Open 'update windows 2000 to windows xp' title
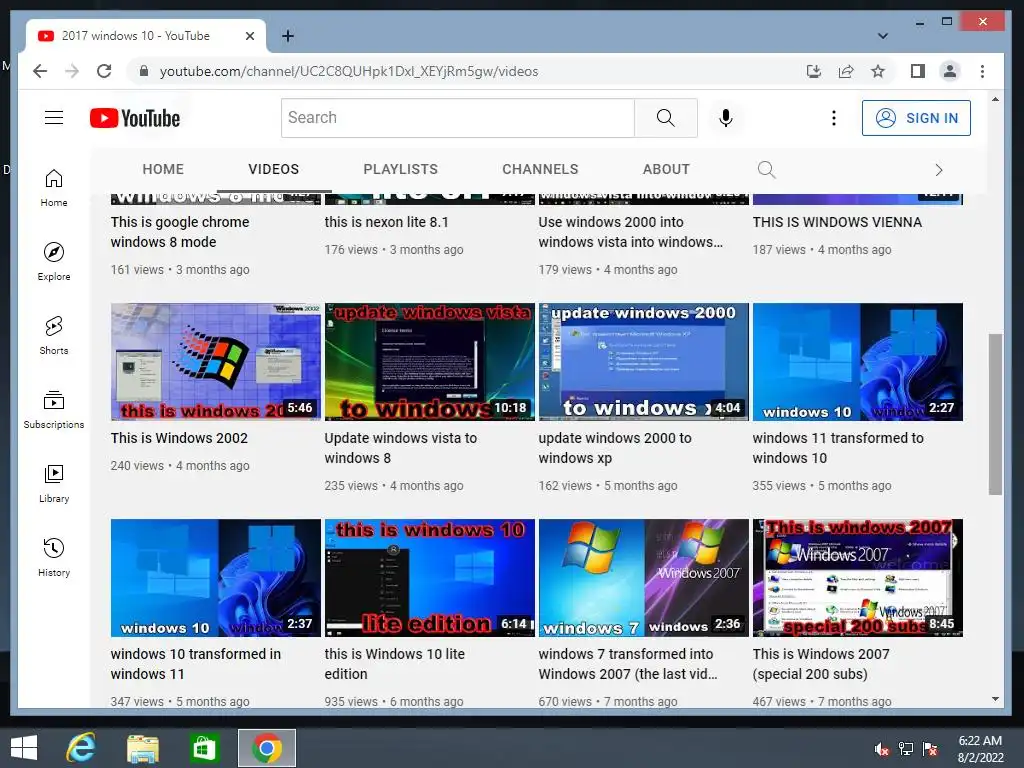1024x768 pixels. (615, 448)
